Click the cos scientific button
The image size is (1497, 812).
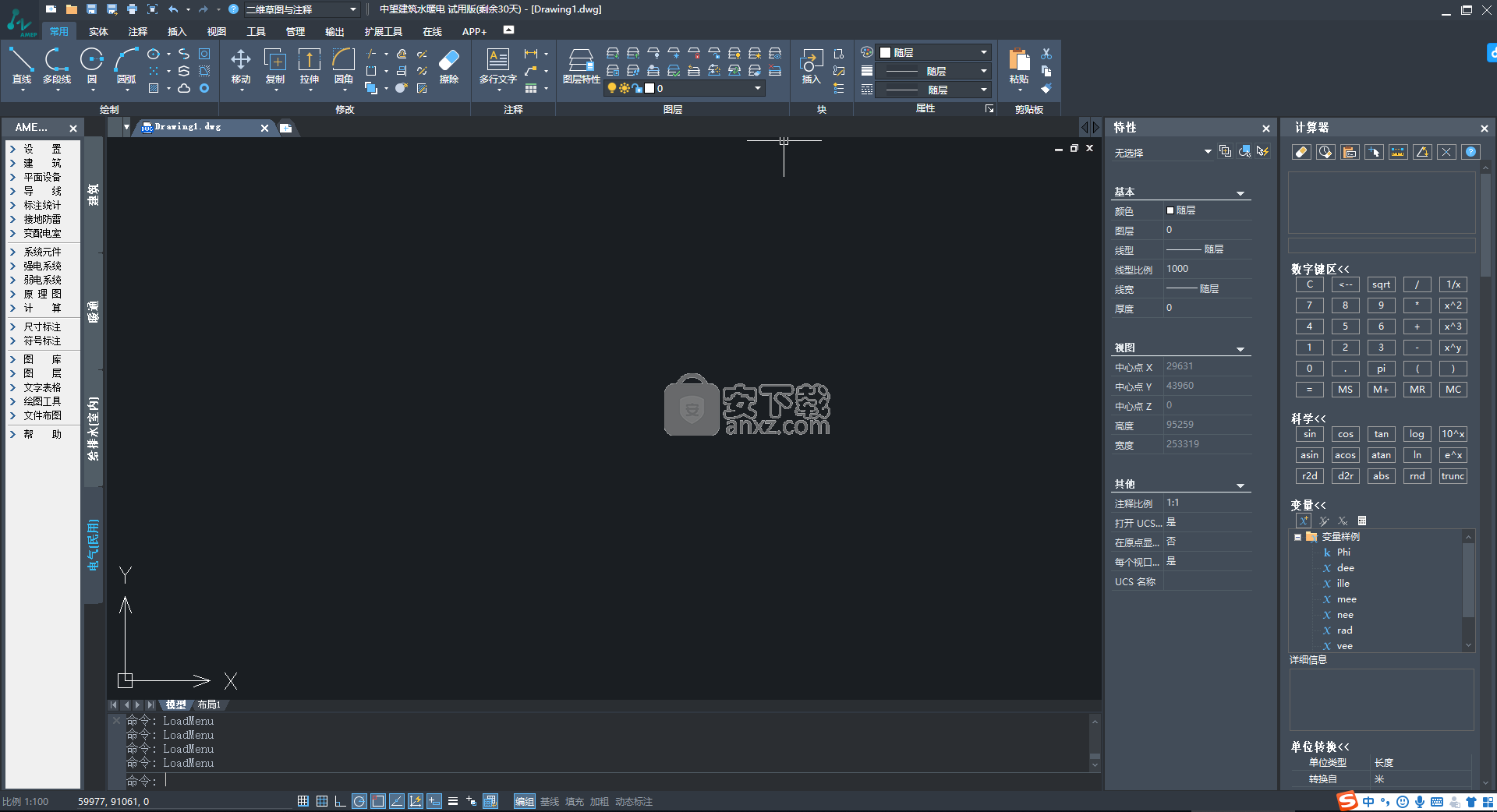click(x=1345, y=434)
